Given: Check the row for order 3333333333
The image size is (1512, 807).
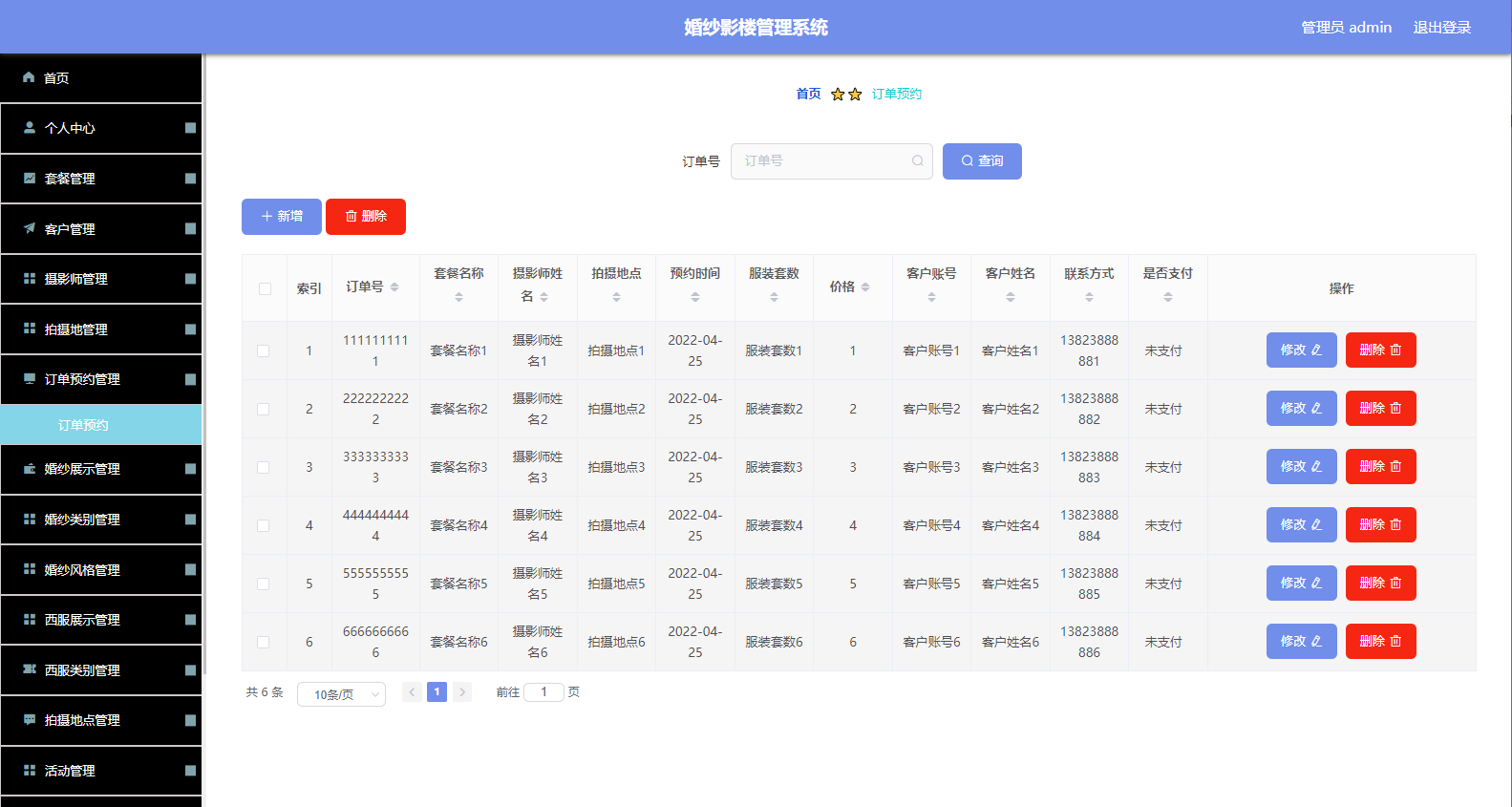Looking at the screenshot, I should 263,467.
